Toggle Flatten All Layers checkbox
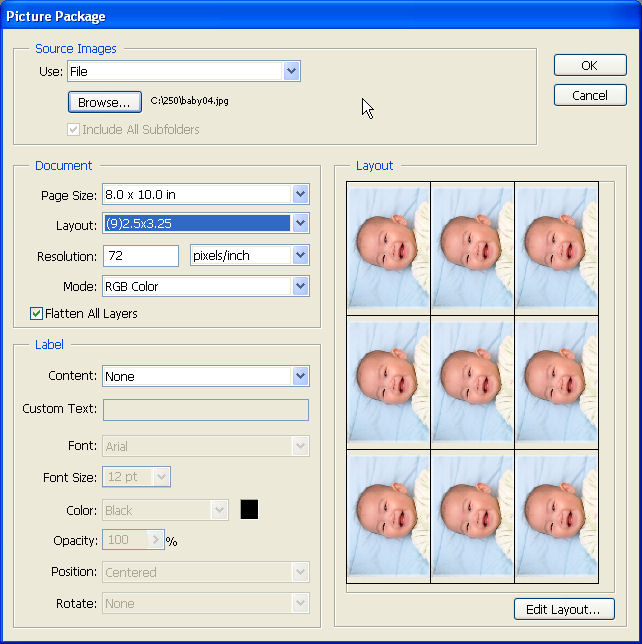The width and height of the screenshot is (642, 644). pyautogui.click(x=37, y=314)
